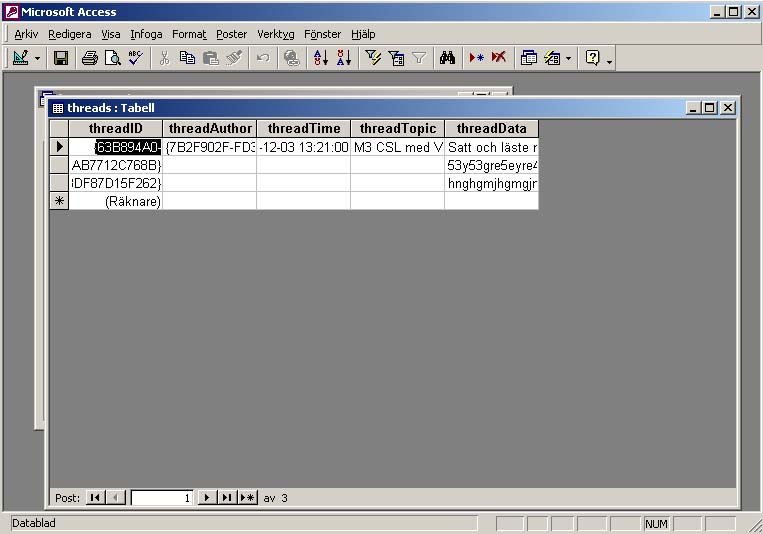
Task: Select the threadID column header
Action: coord(115,129)
